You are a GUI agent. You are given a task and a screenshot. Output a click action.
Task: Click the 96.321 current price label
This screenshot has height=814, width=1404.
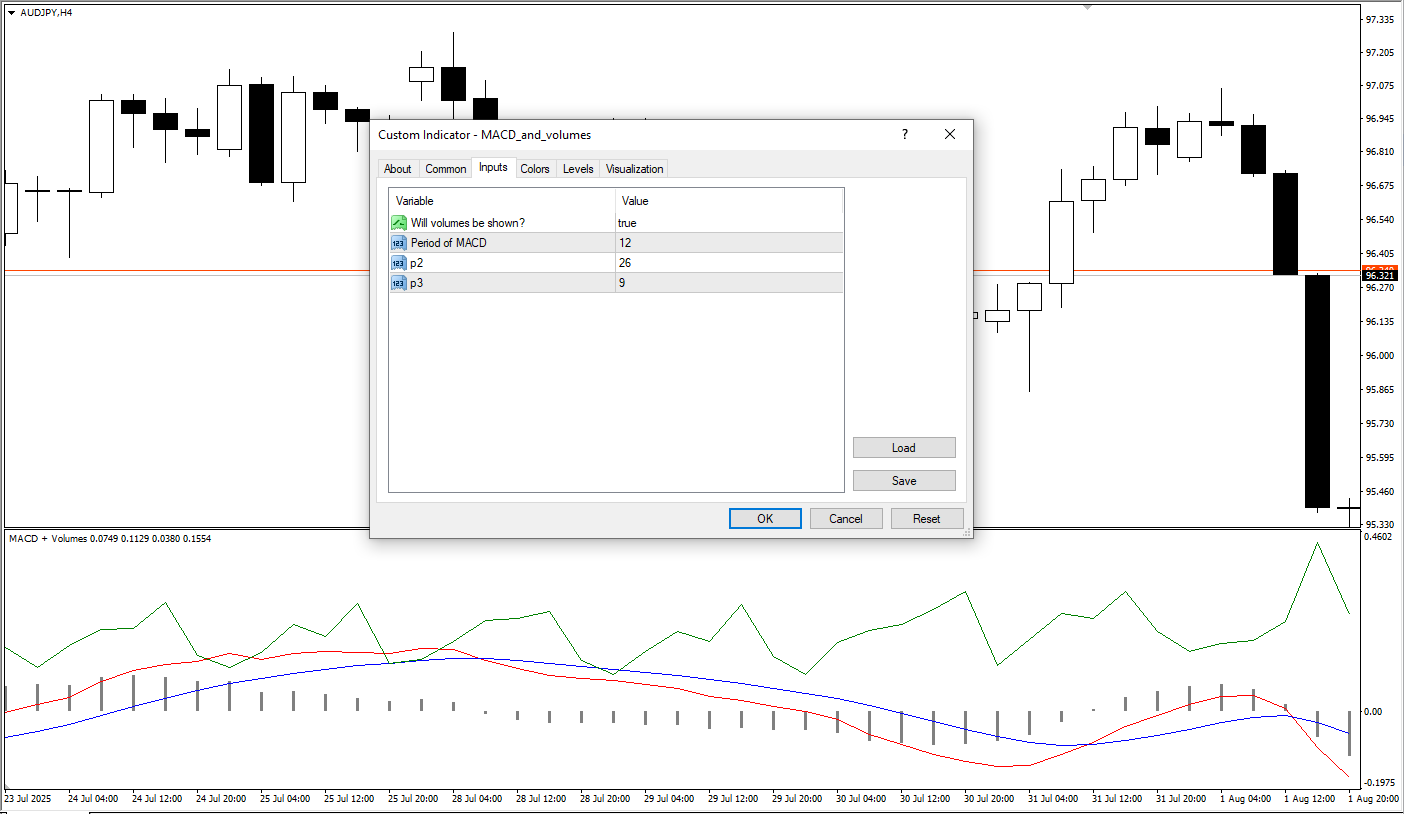(1380, 275)
